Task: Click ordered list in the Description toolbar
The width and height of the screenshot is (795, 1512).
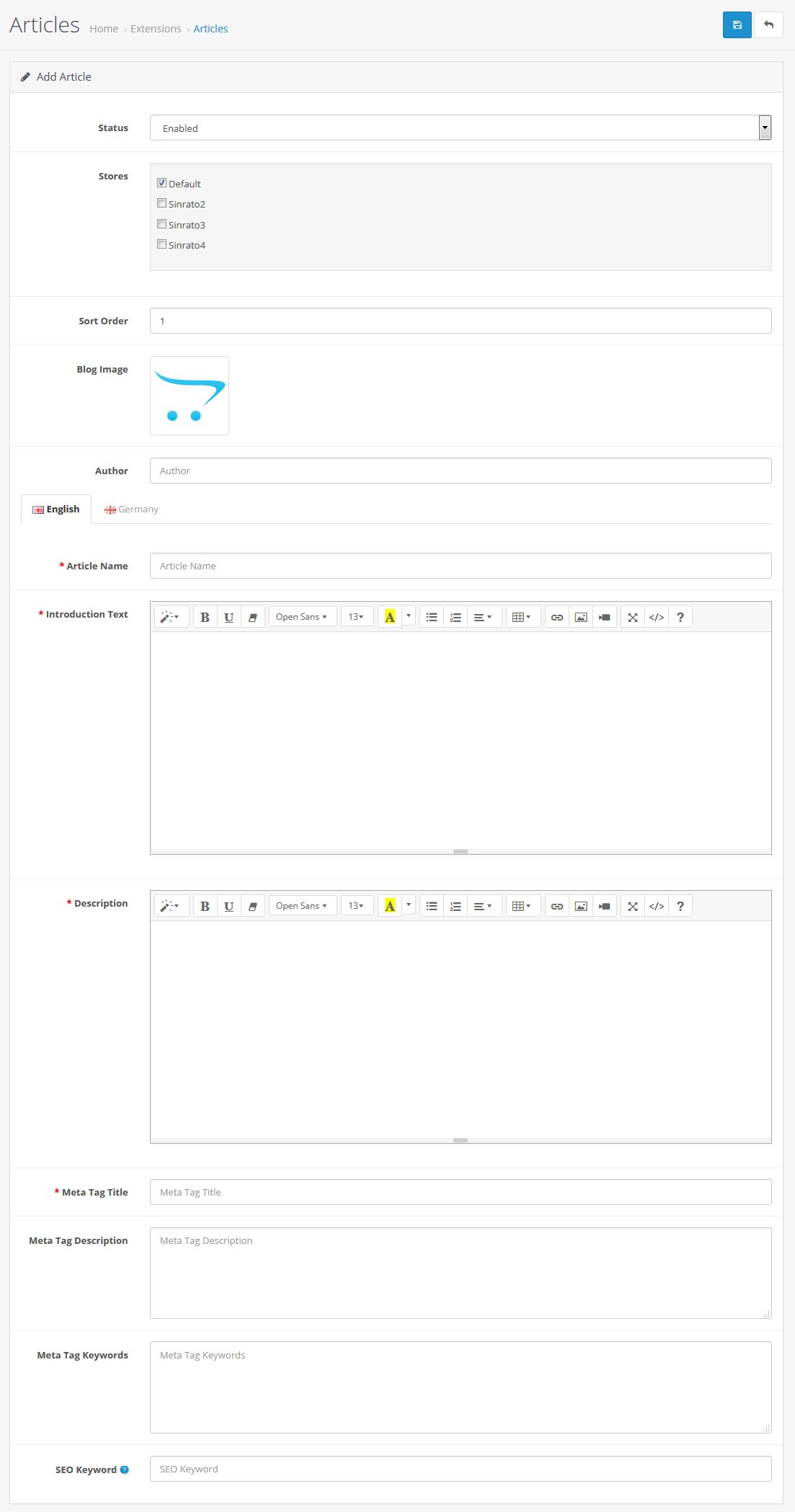Action: click(x=456, y=906)
